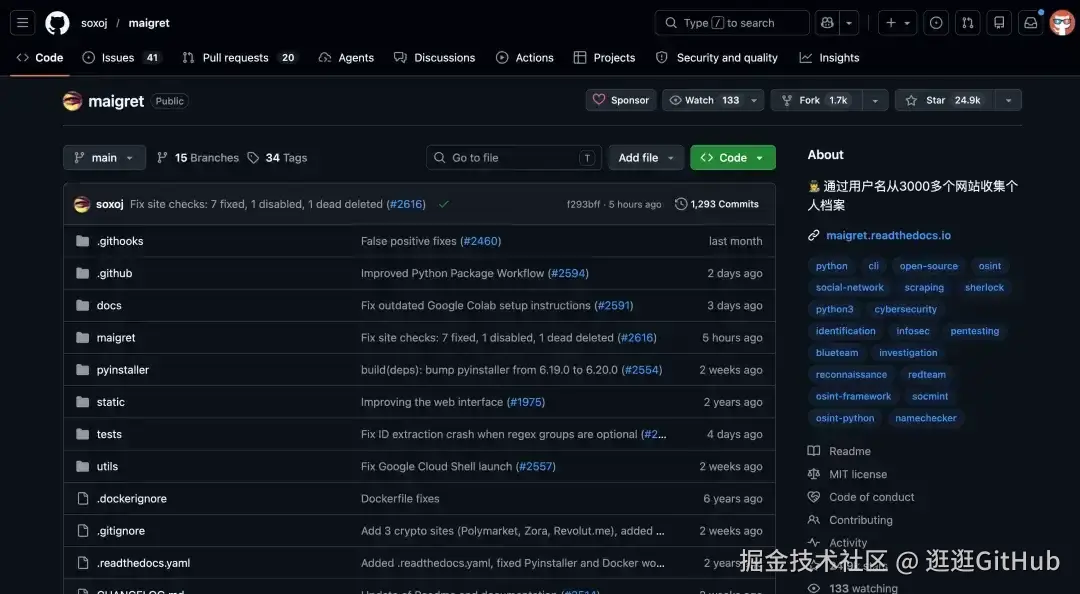Click the Contributing people icon
The width and height of the screenshot is (1080, 594).
coord(813,520)
